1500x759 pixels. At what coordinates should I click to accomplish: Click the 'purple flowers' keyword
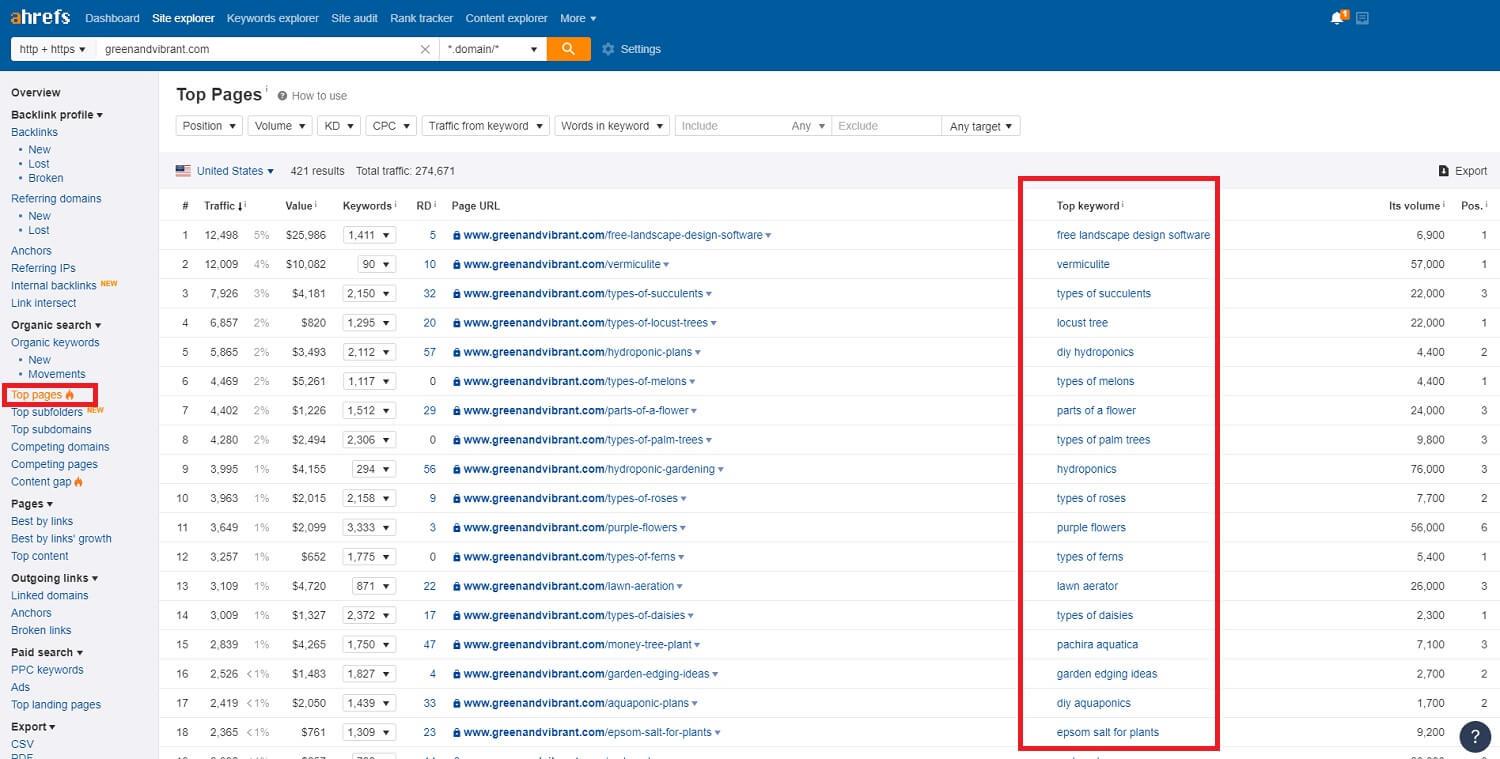click(1091, 528)
